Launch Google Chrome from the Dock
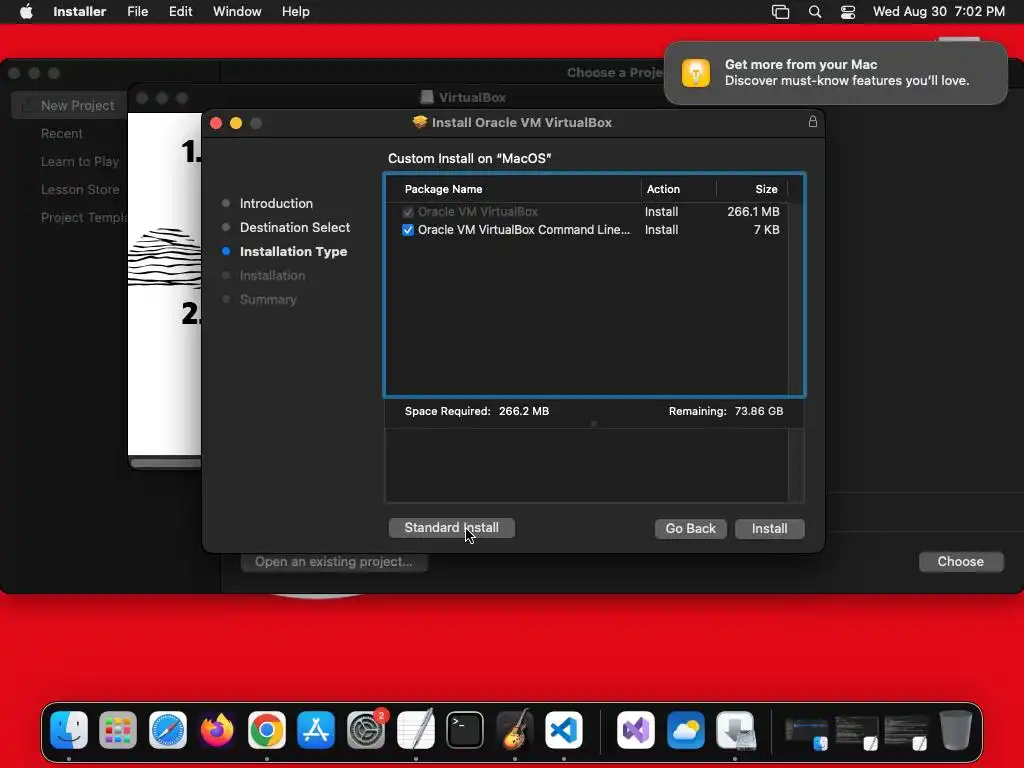 pyautogui.click(x=266, y=729)
